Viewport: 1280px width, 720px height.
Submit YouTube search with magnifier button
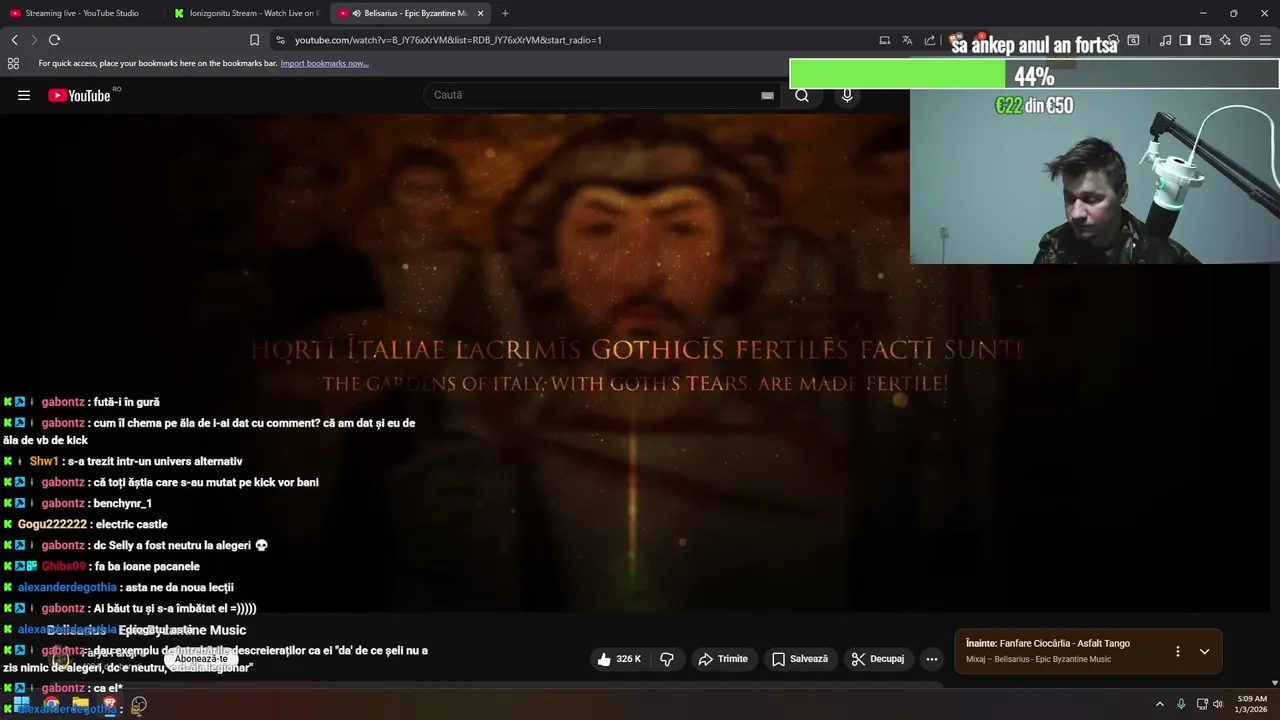(x=802, y=95)
